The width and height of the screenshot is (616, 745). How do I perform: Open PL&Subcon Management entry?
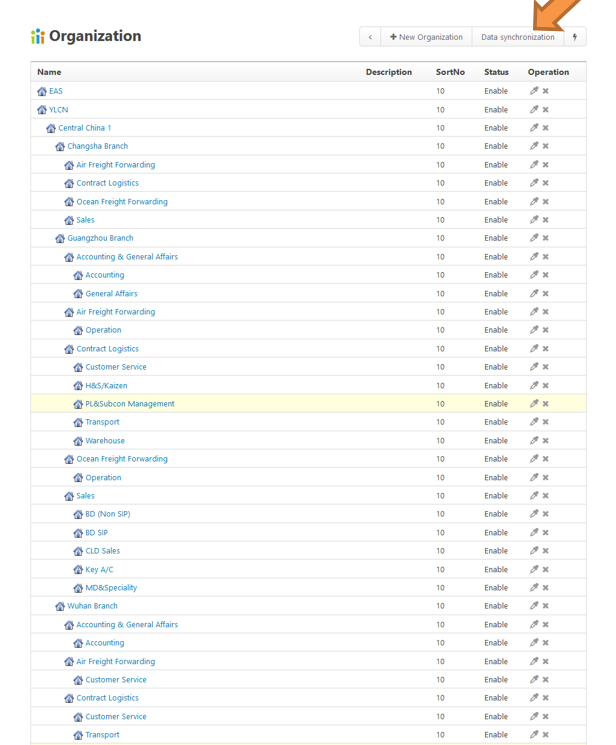click(130, 403)
